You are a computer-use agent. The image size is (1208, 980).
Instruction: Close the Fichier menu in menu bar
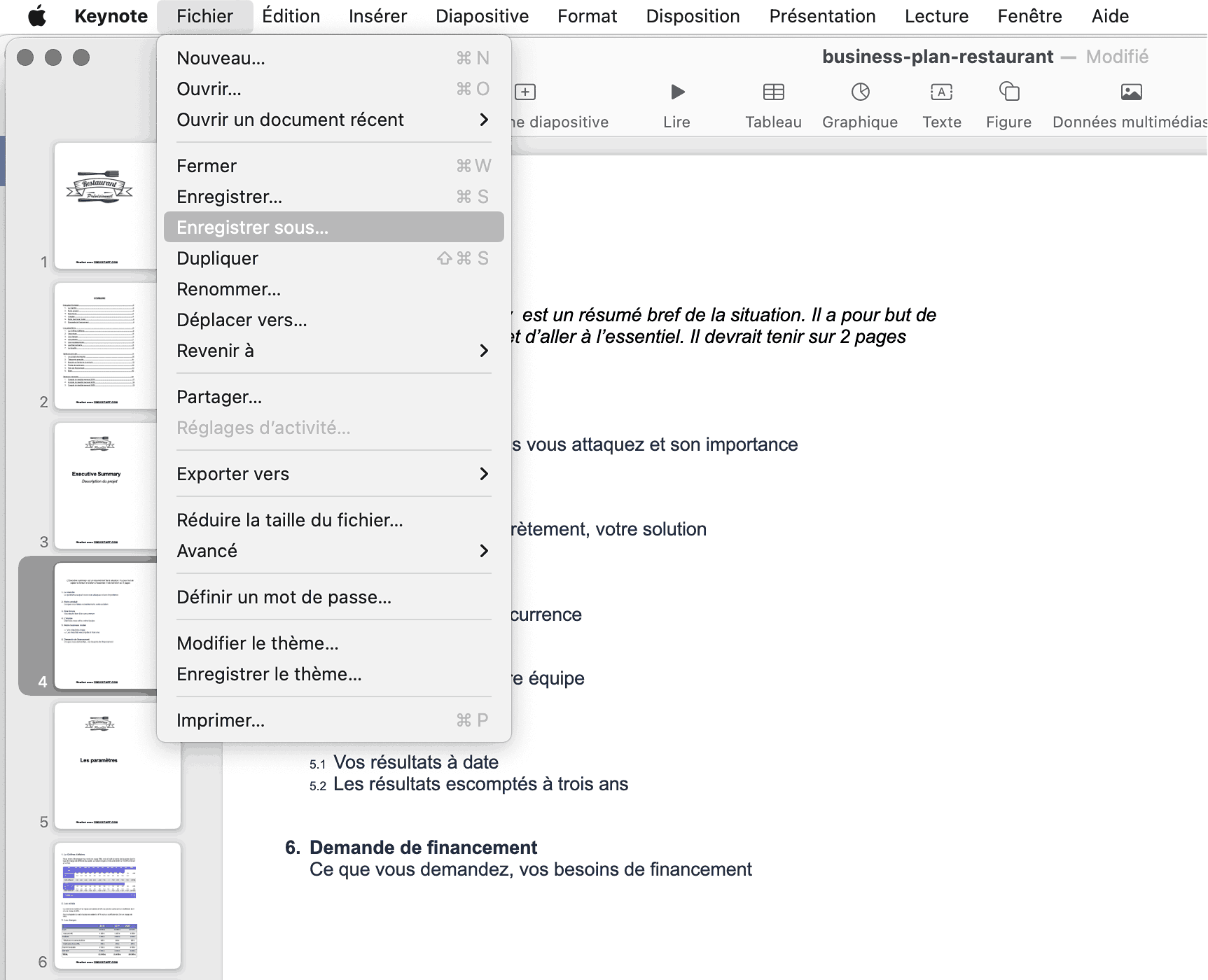[x=204, y=16]
